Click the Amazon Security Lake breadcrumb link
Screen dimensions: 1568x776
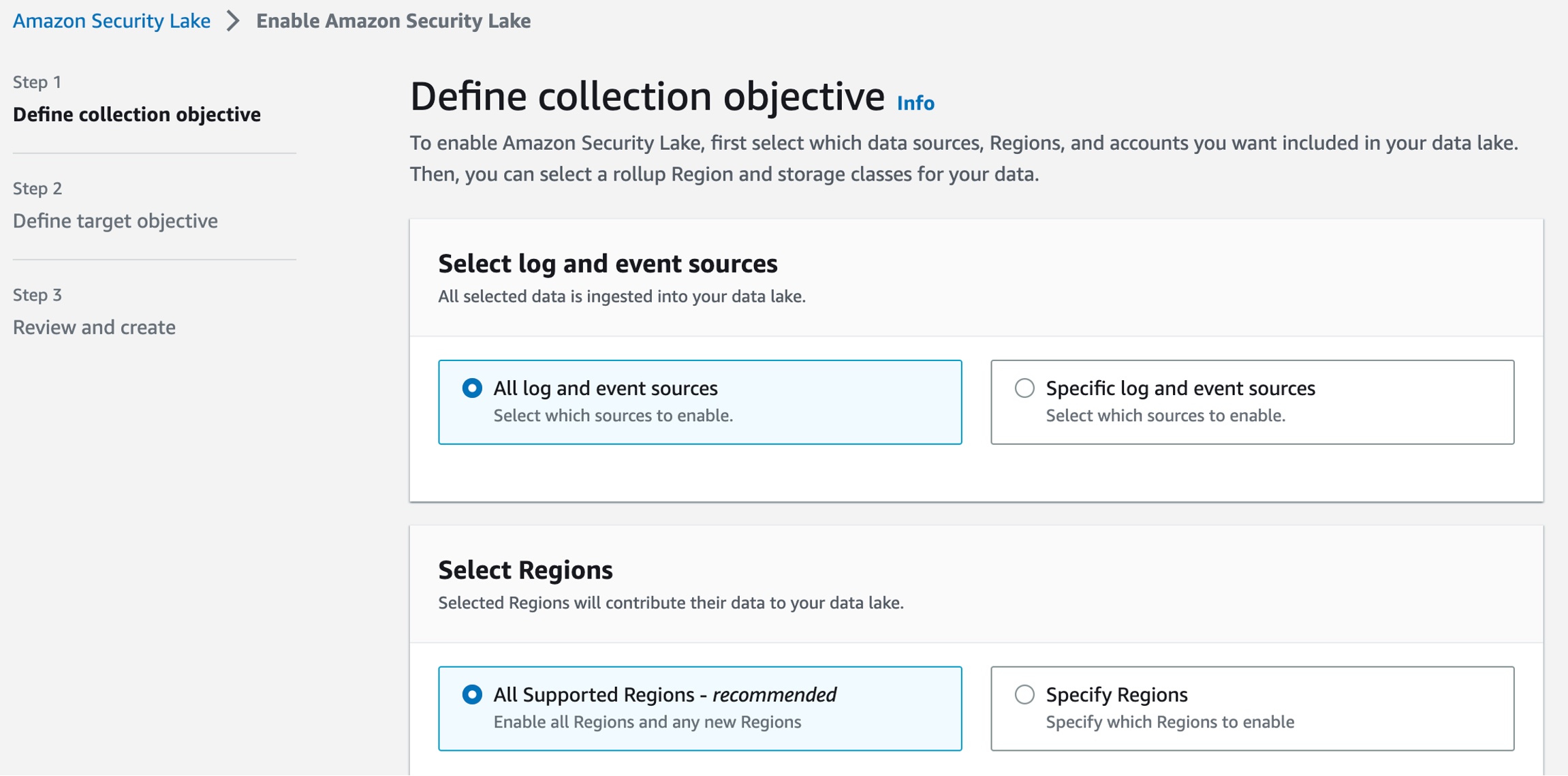[x=112, y=21]
